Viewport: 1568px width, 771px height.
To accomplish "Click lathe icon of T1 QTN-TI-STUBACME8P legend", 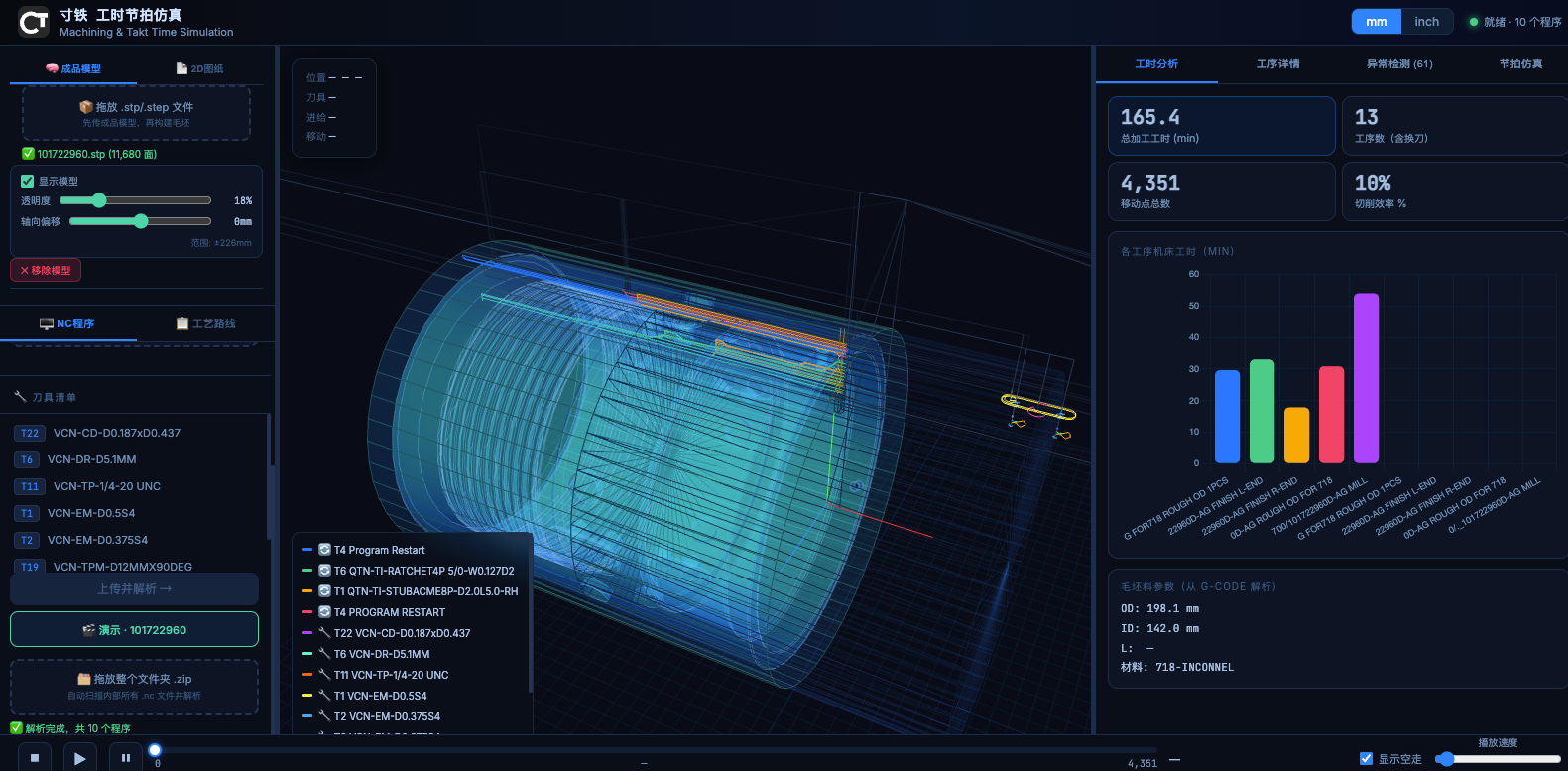I will click(324, 591).
